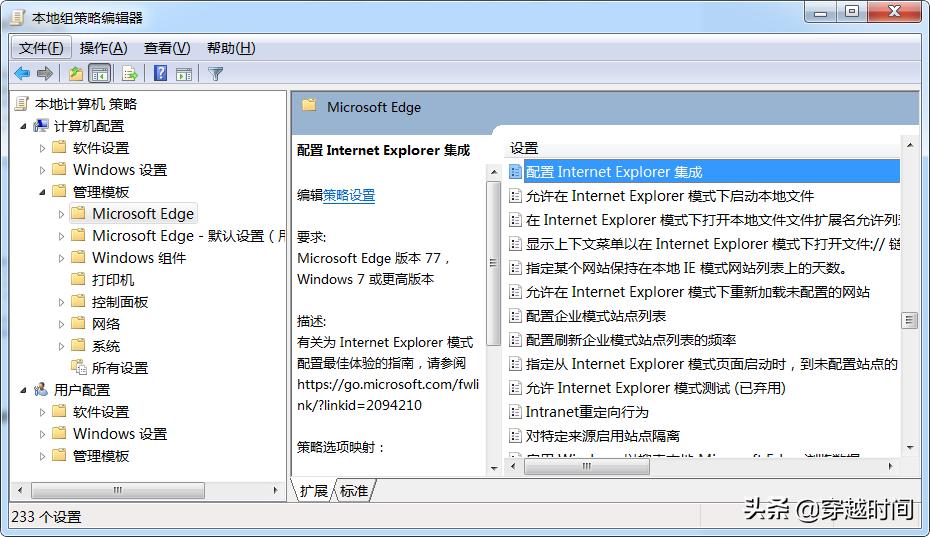Viewport: 930px width, 537px height.
Task: Click the 用户配置 user icon
Action: [x=41, y=390]
